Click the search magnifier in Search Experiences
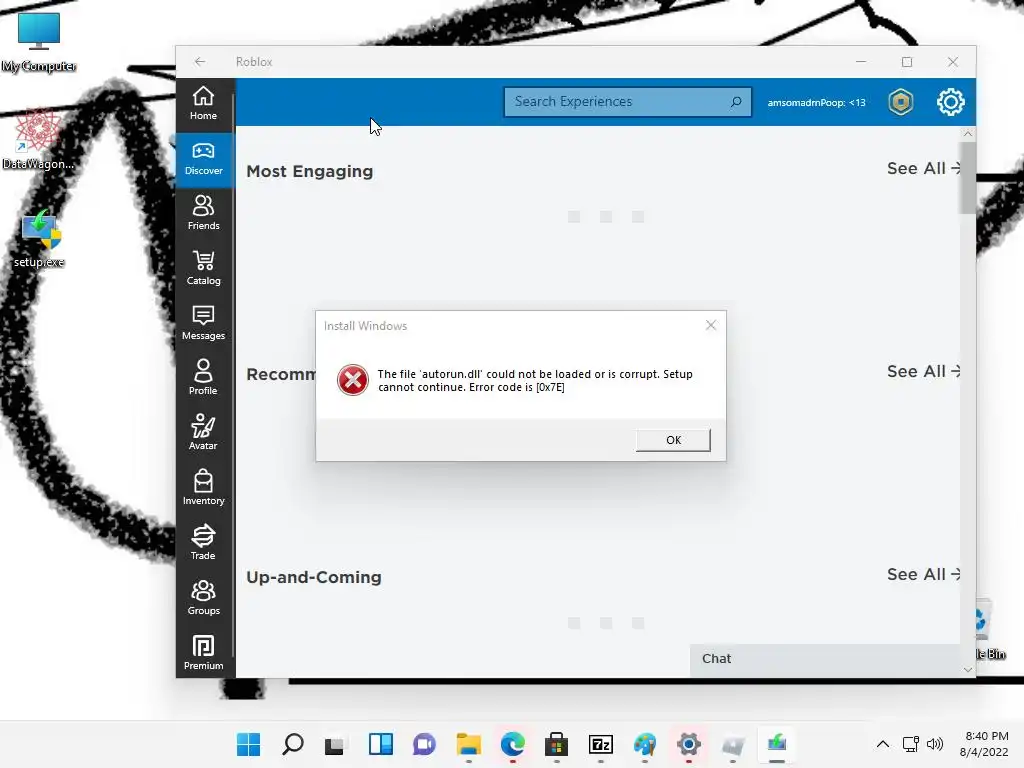 (736, 102)
